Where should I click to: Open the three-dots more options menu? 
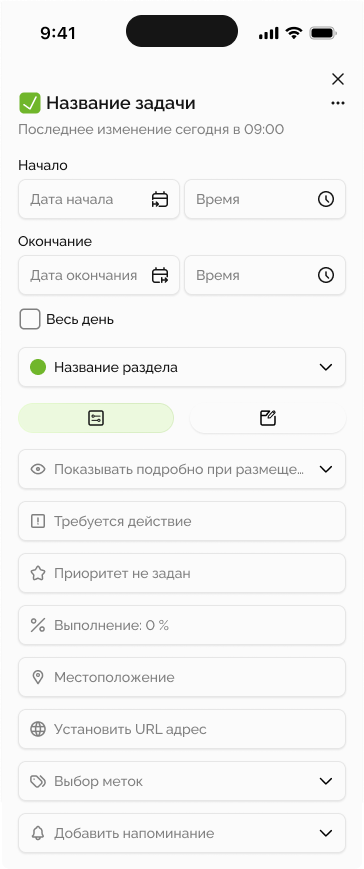click(337, 104)
